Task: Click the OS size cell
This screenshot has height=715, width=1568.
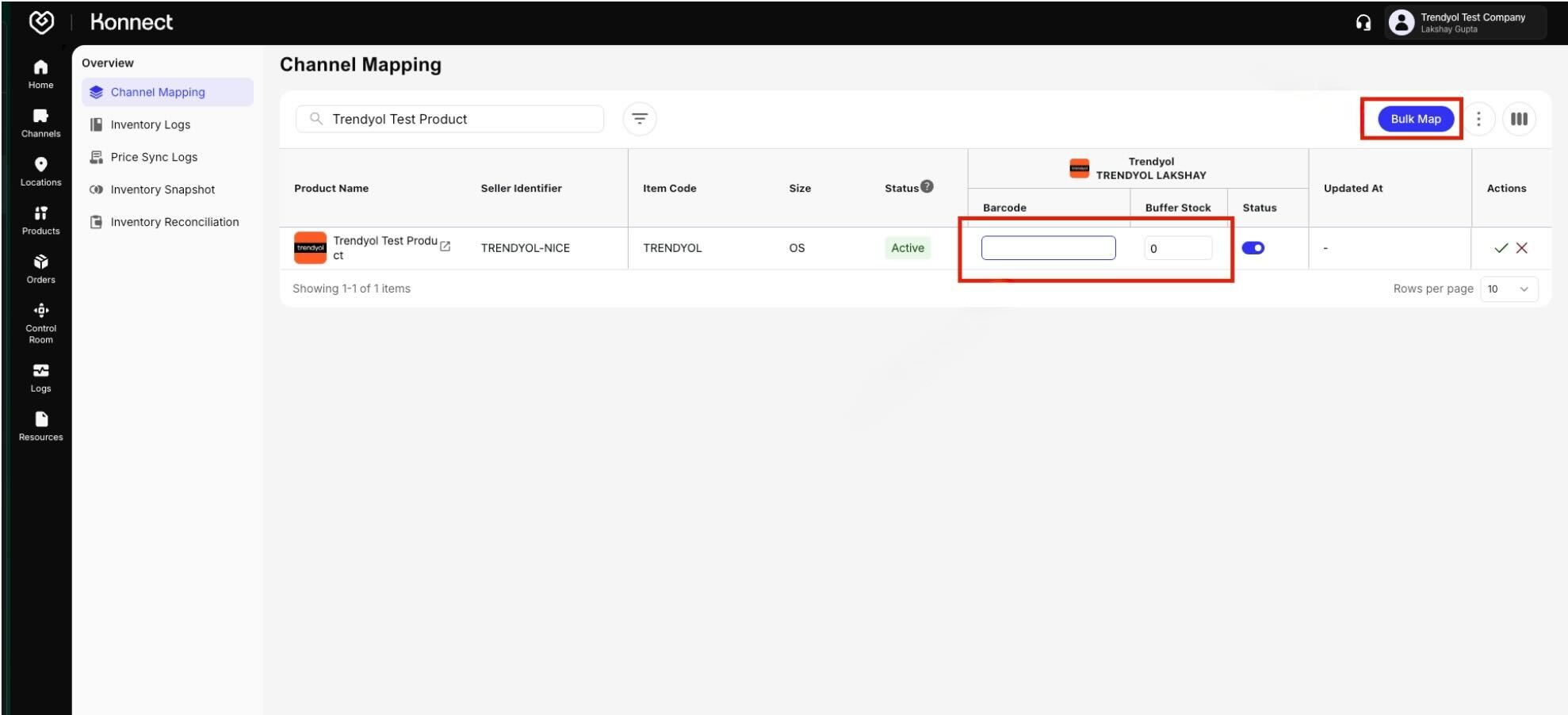Action: pos(797,248)
